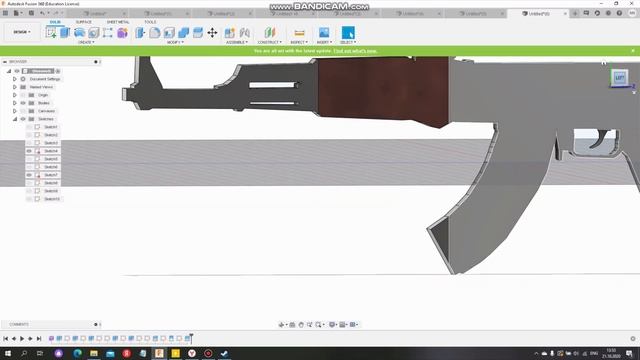The width and height of the screenshot is (640, 360).
Task: Switch to the Solid tab
Action: pos(55,22)
